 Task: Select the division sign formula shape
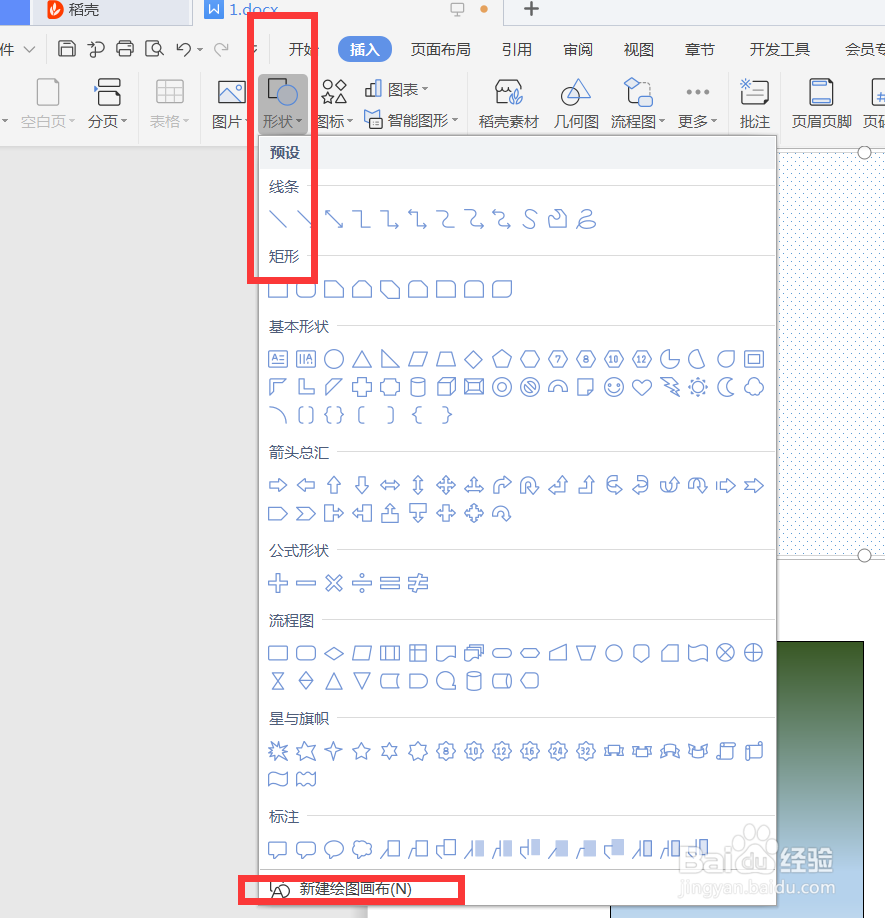(362, 583)
